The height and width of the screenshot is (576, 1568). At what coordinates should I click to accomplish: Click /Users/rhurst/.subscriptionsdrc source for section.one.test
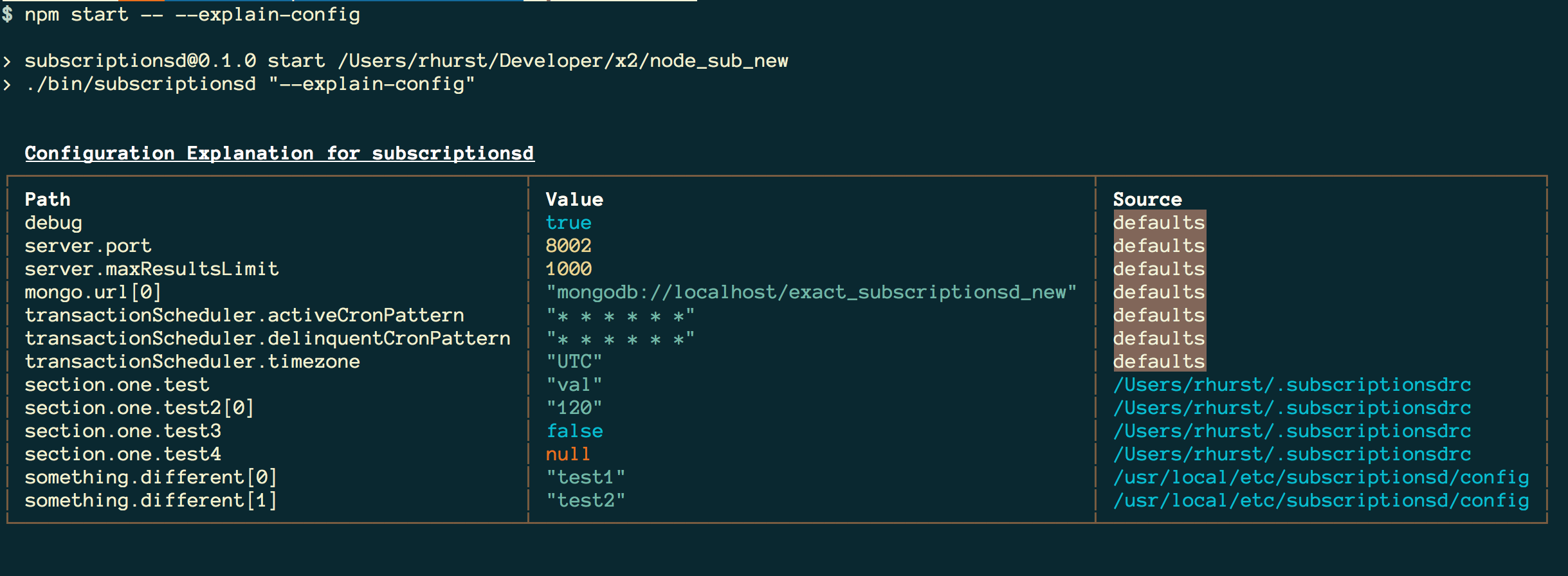coord(1291,385)
